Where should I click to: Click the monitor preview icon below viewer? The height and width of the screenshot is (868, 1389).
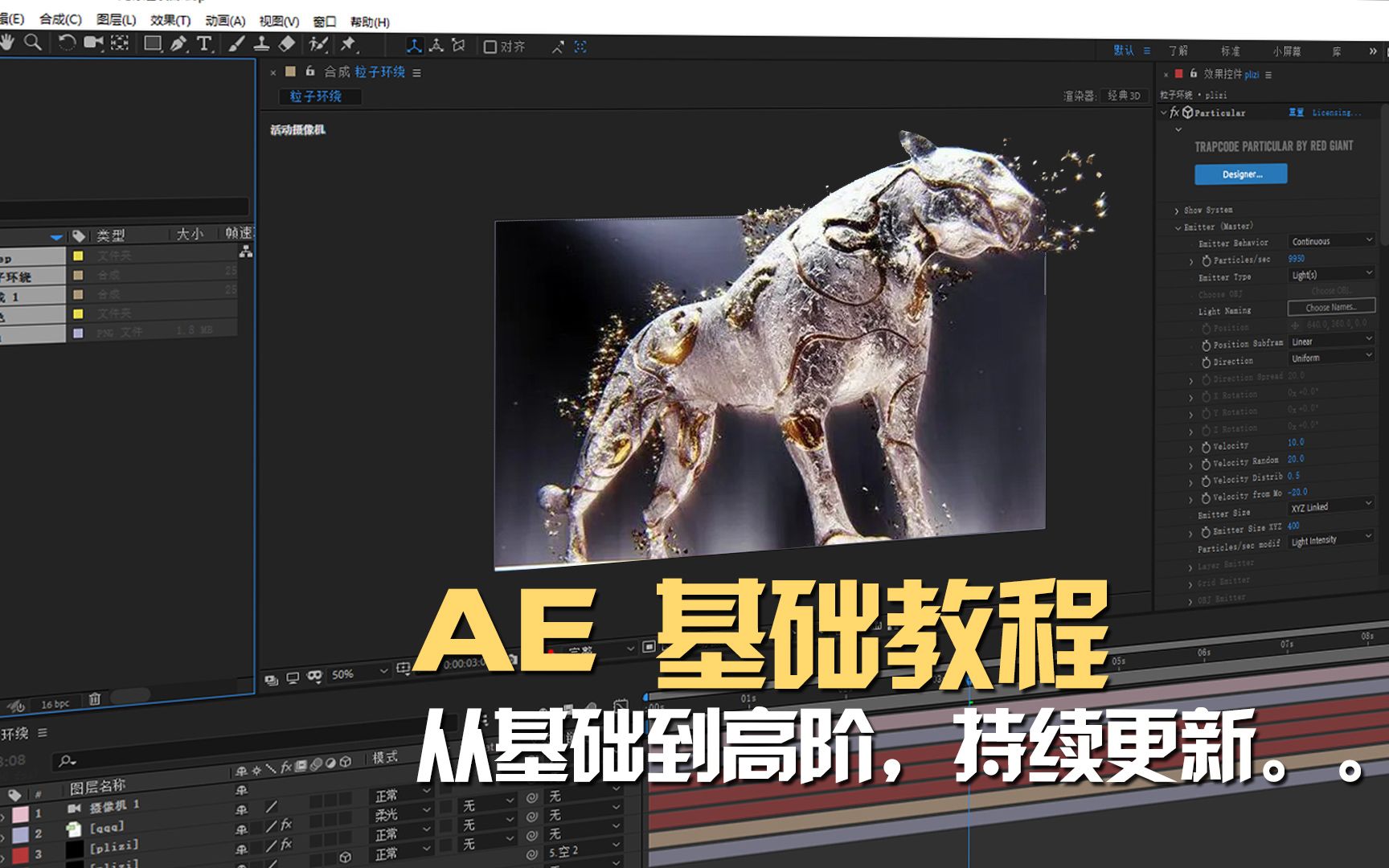pos(293,678)
